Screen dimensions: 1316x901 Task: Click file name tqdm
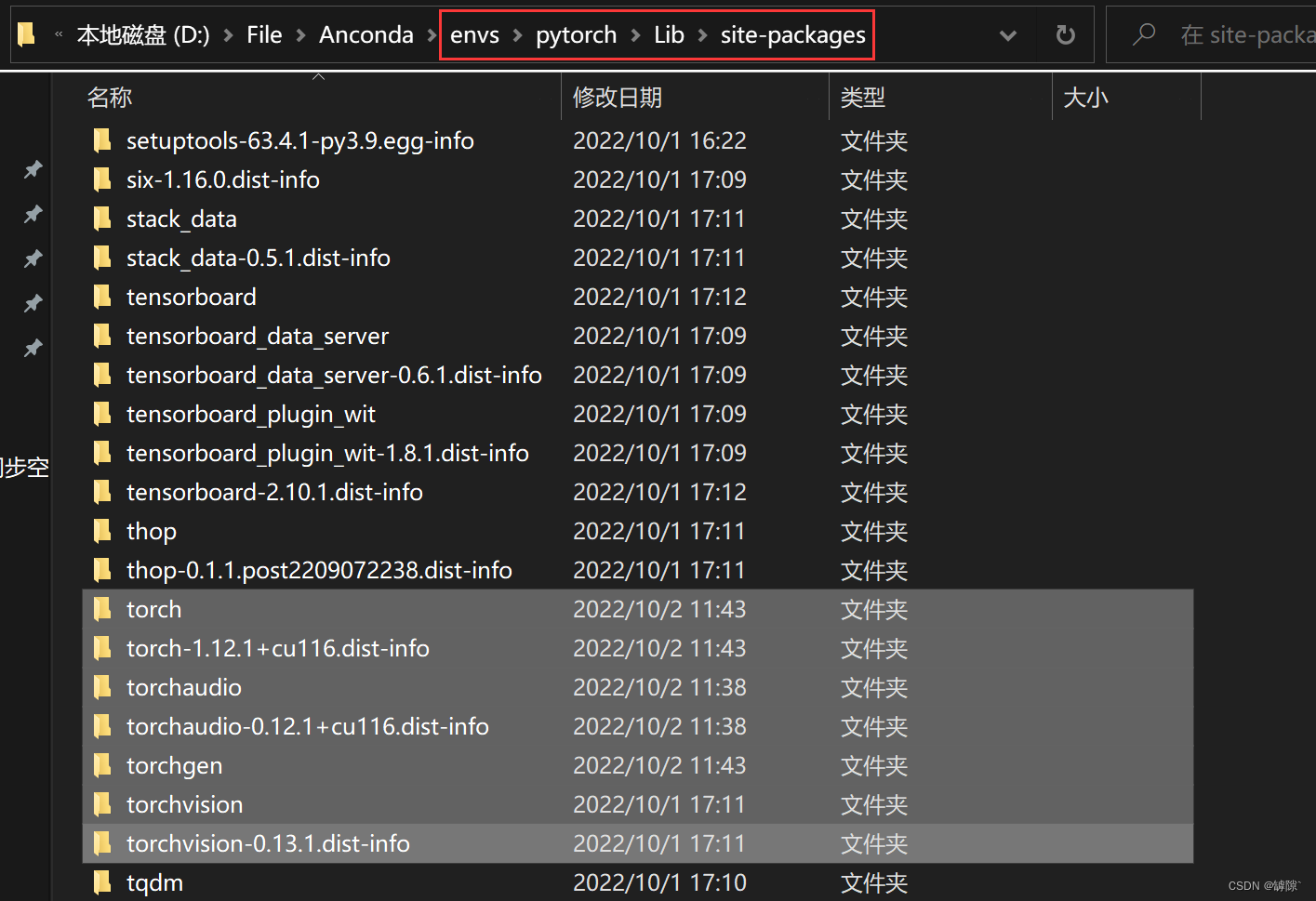click(154, 882)
